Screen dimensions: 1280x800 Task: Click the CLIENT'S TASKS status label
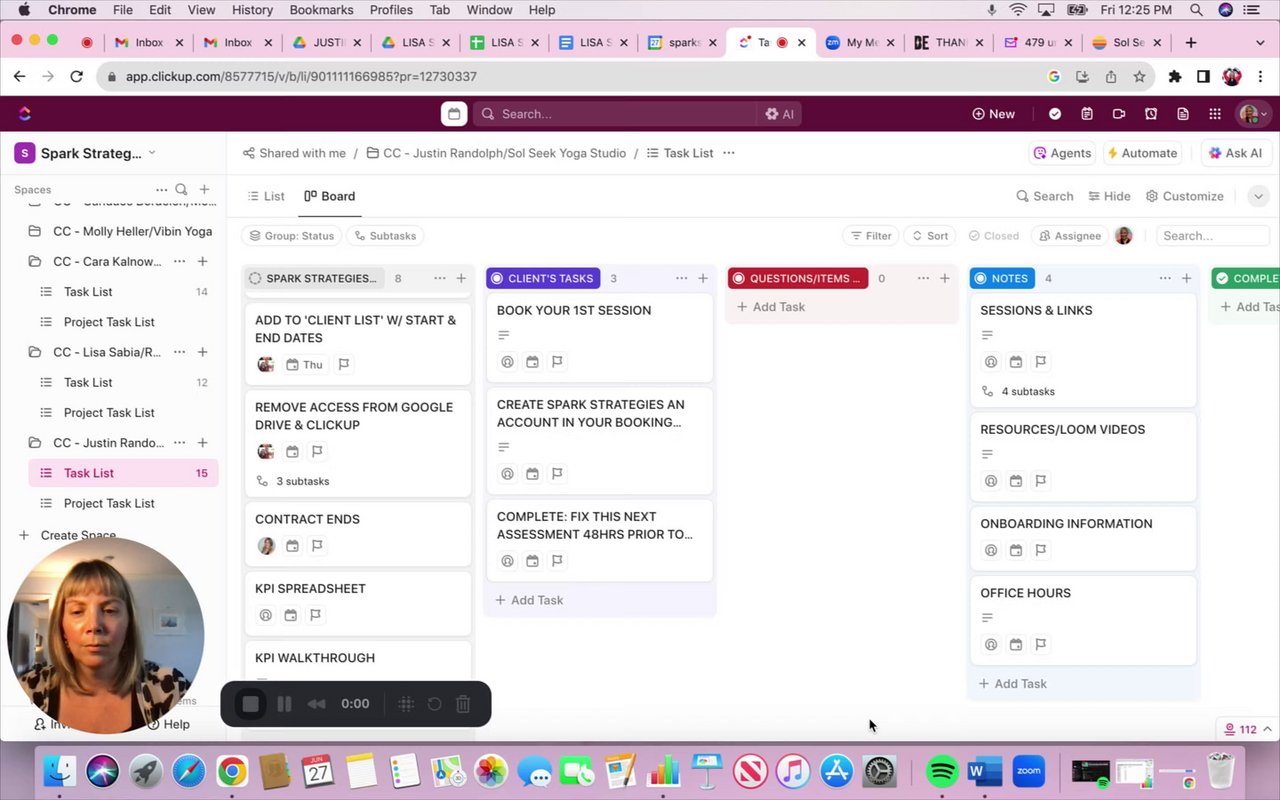click(542, 278)
